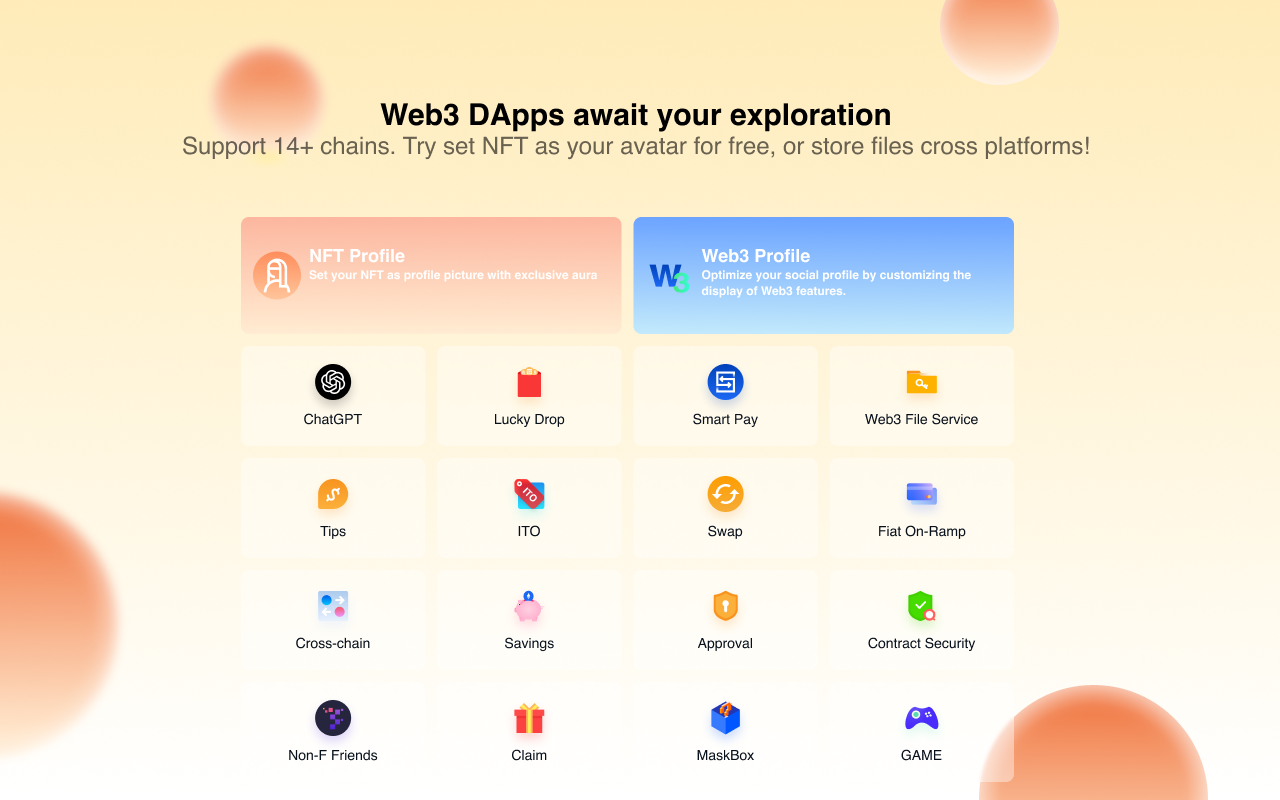Click the NFT Profile mask logo
Screen dimensions: 1280x800
coord(277,274)
